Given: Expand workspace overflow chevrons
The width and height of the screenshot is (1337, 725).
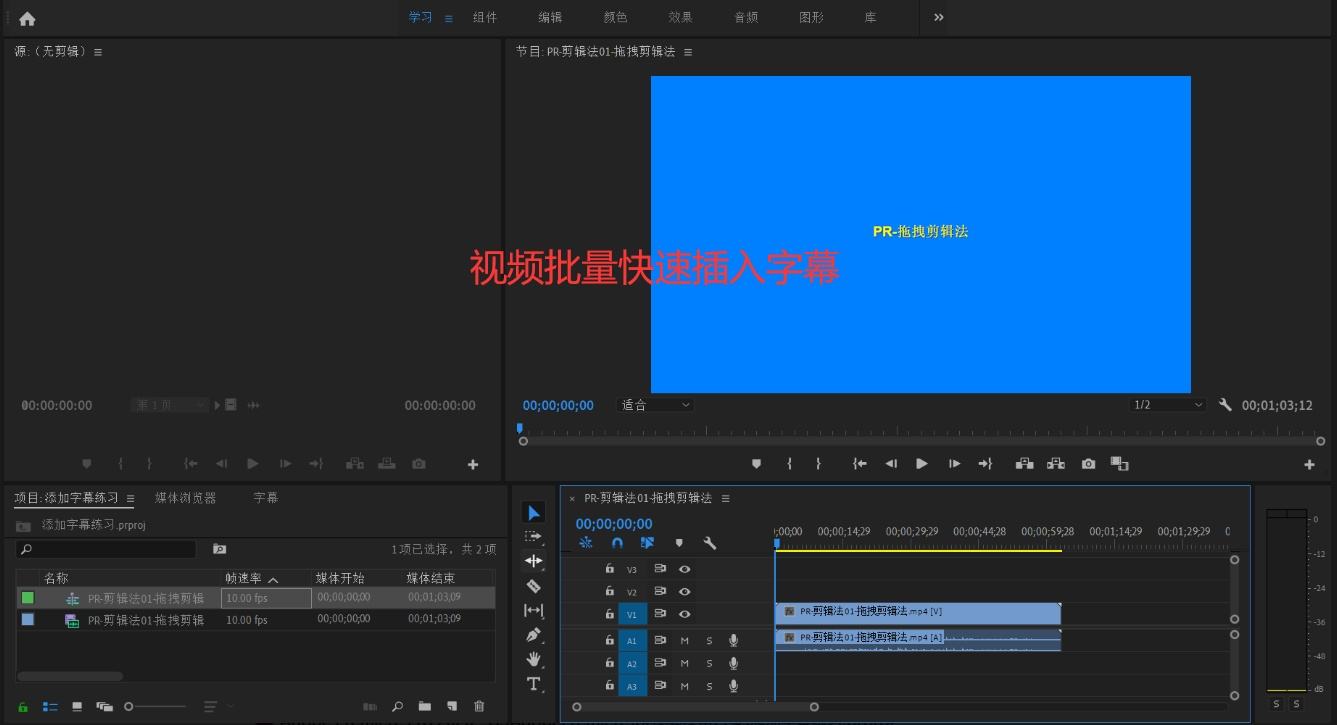Looking at the screenshot, I should click(x=939, y=17).
